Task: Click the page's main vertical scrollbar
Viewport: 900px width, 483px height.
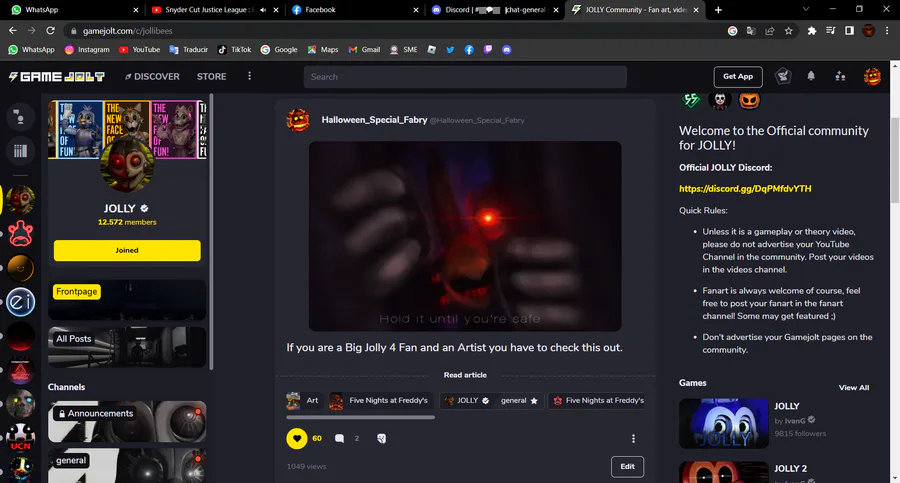Action: pos(895,160)
